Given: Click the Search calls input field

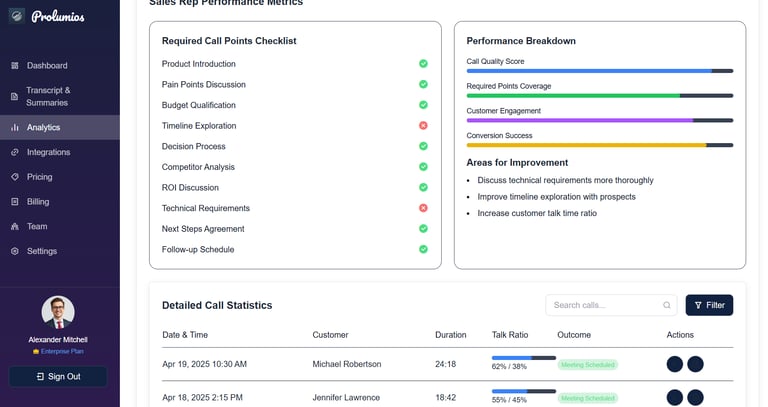Looking at the screenshot, I should [x=605, y=305].
